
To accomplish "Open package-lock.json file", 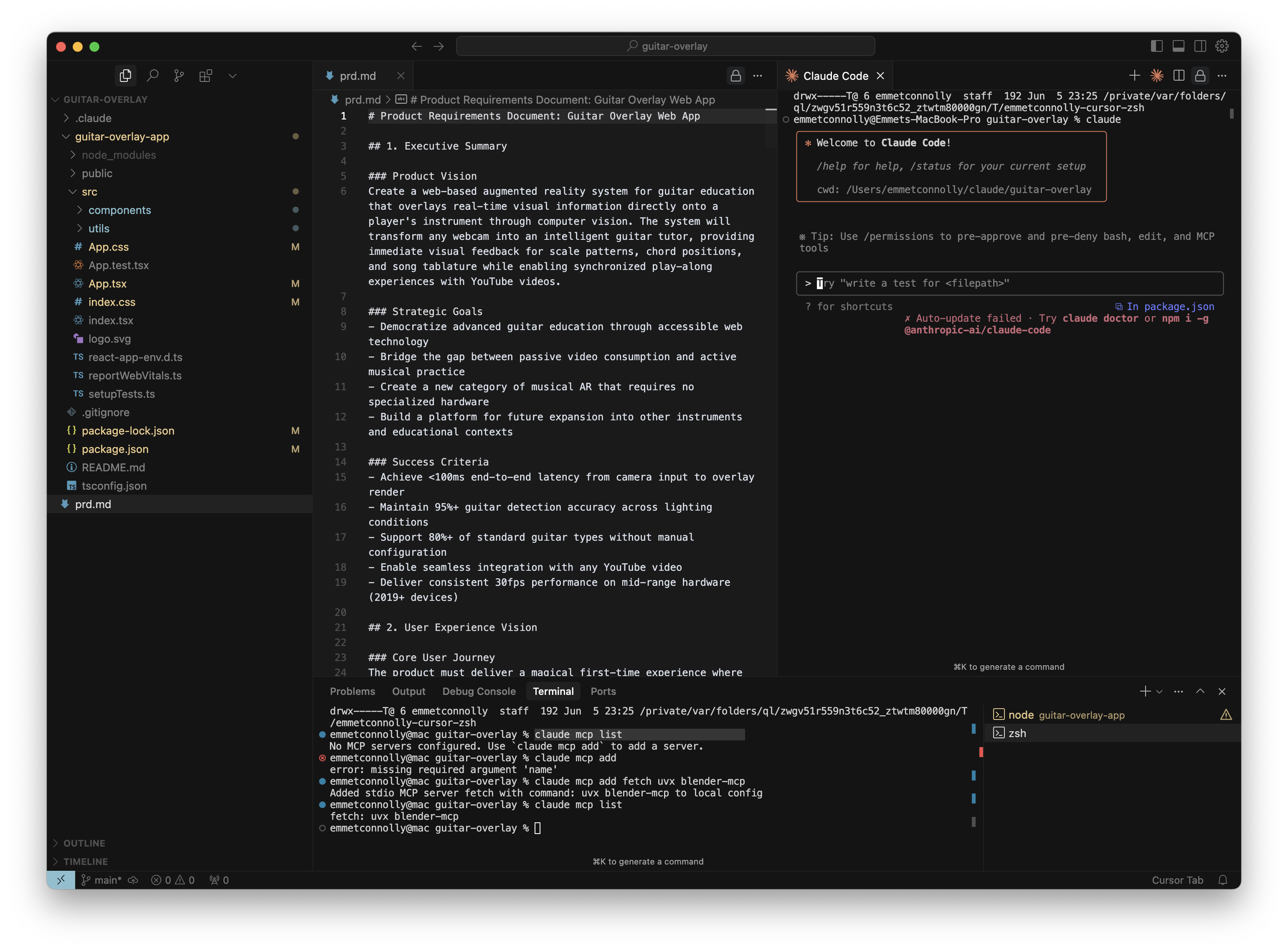I will point(180,431).
